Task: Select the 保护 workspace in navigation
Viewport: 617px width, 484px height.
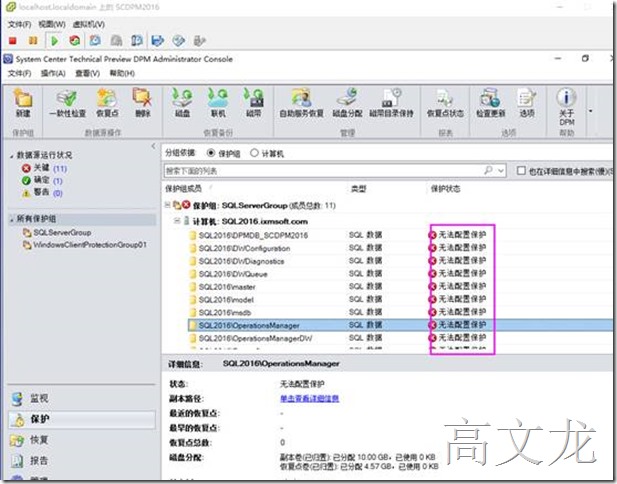Action: [x=82, y=419]
